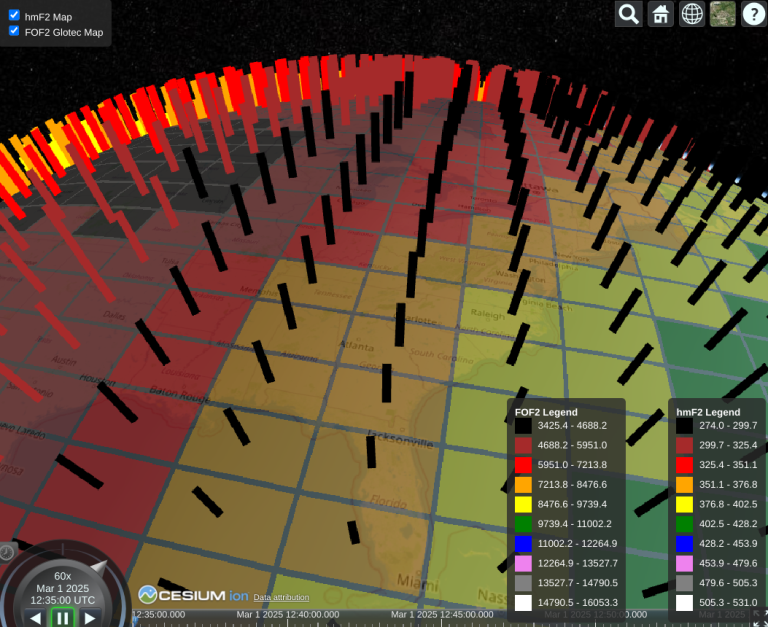This screenshot has width=768, height=627.
Task: Open the base layer imagery picker
Action: tap(723, 14)
